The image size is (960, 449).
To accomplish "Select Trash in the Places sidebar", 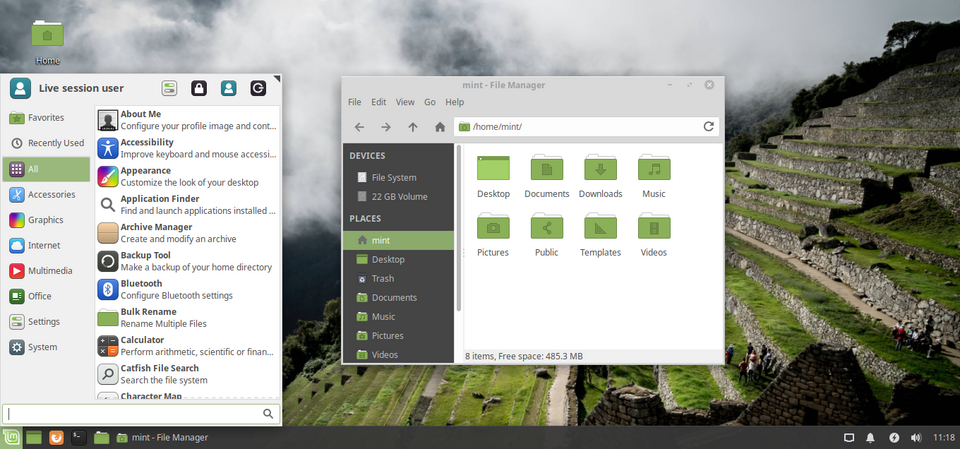I will click(x=383, y=279).
